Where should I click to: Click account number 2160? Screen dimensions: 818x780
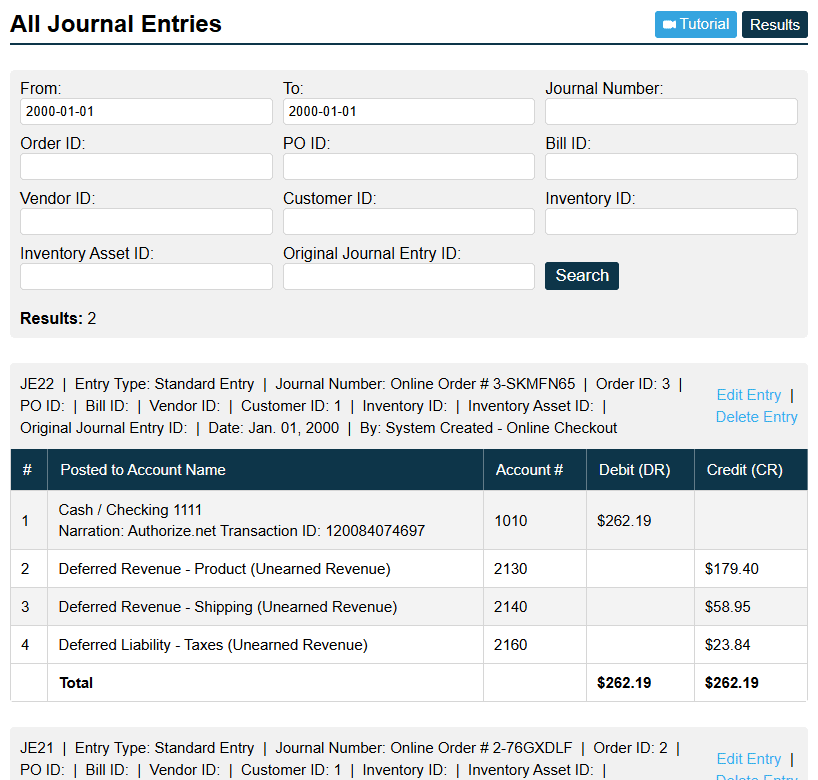[511, 645]
